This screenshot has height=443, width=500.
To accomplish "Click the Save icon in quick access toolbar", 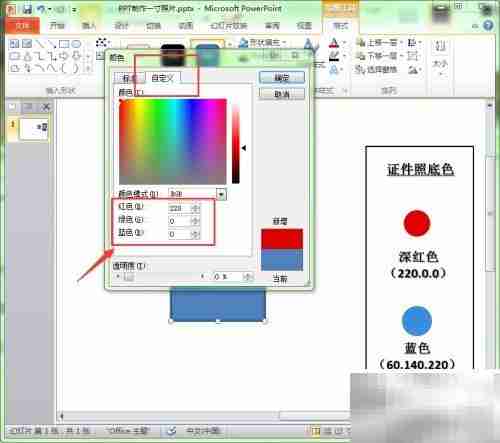I will pos(27,9).
